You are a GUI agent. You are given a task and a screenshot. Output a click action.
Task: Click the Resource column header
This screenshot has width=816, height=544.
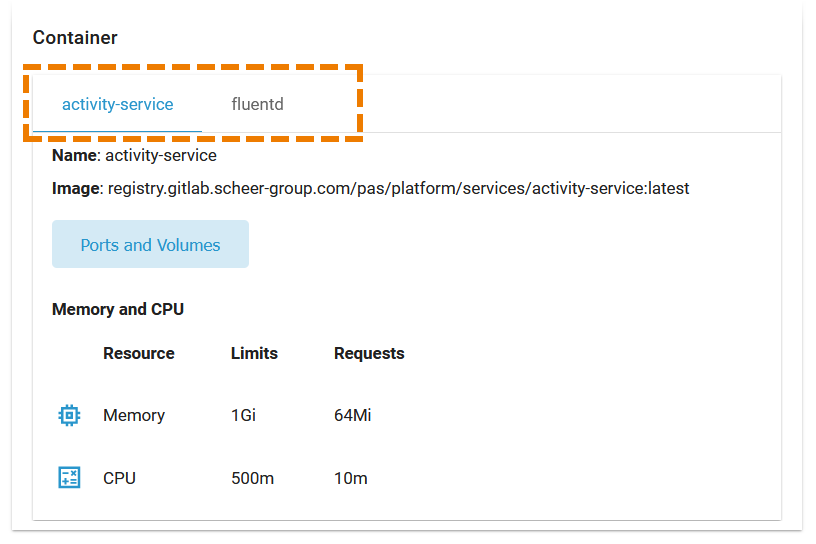tap(139, 353)
